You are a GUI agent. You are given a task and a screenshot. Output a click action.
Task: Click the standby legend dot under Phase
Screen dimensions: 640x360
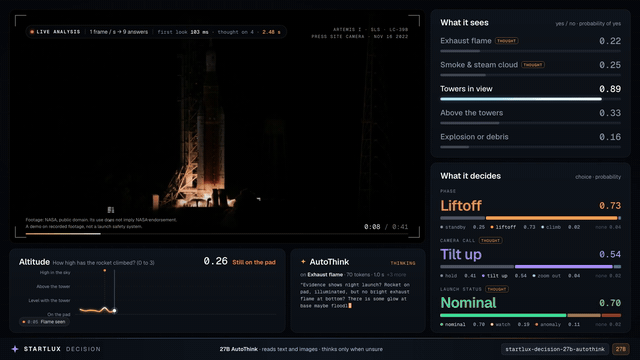click(442, 227)
